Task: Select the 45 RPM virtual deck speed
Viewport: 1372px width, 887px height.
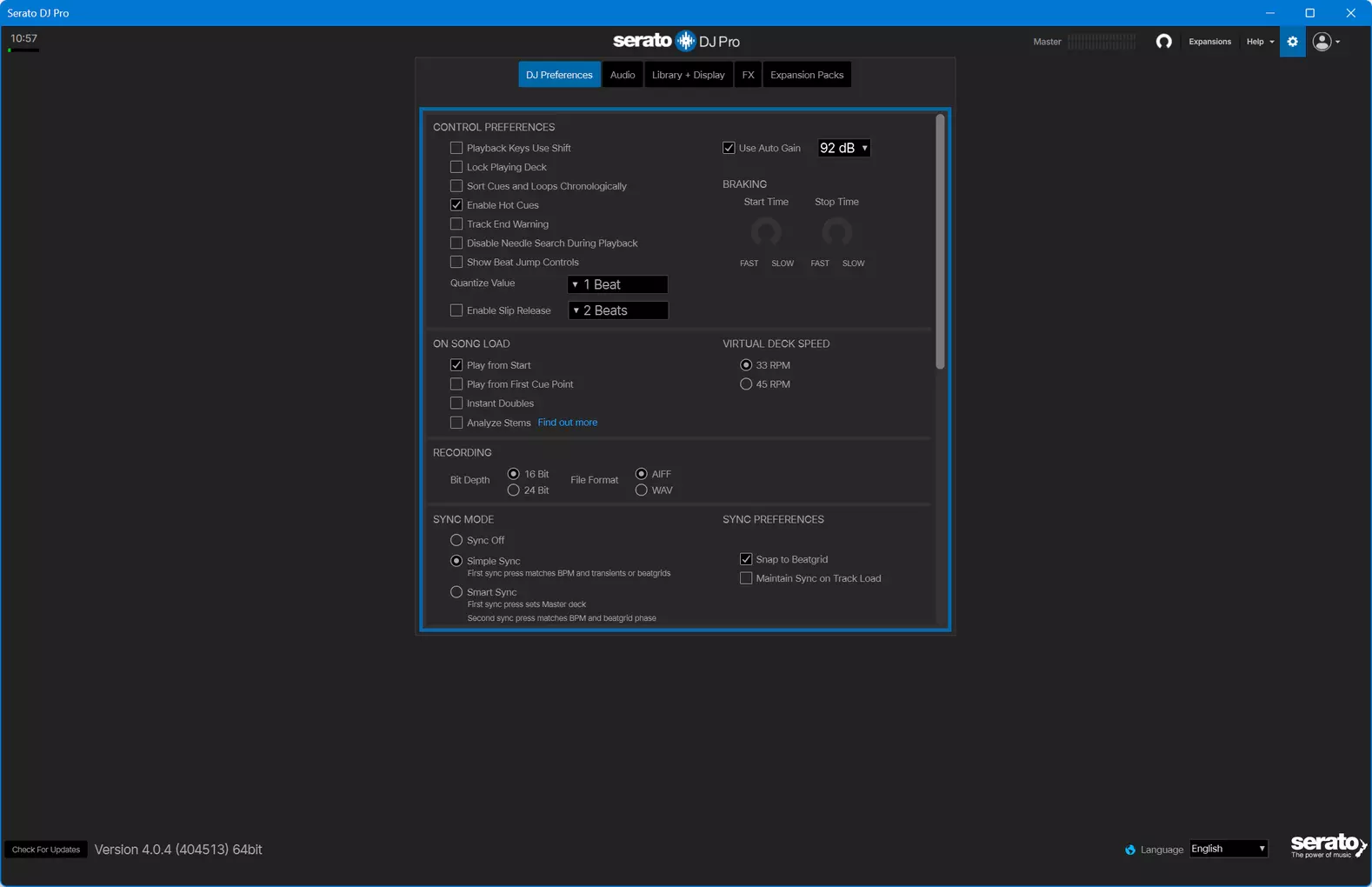Action: (x=746, y=384)
